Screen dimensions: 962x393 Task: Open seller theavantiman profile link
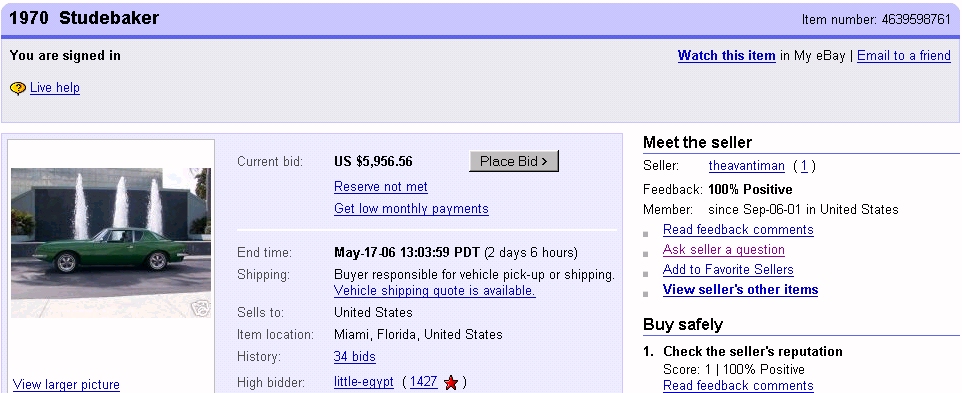[747, 166]
